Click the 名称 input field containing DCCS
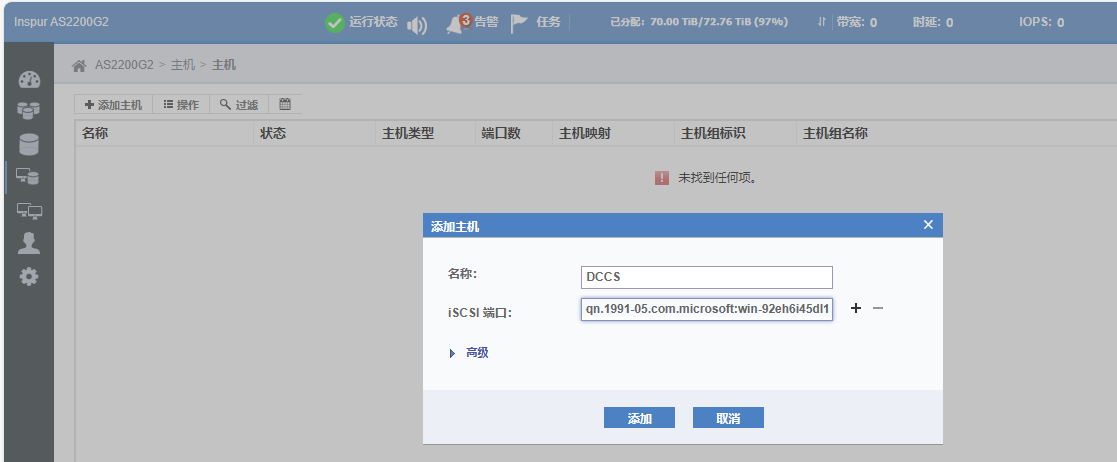This screenshot has height=462, width=1117. click(707, 278)
